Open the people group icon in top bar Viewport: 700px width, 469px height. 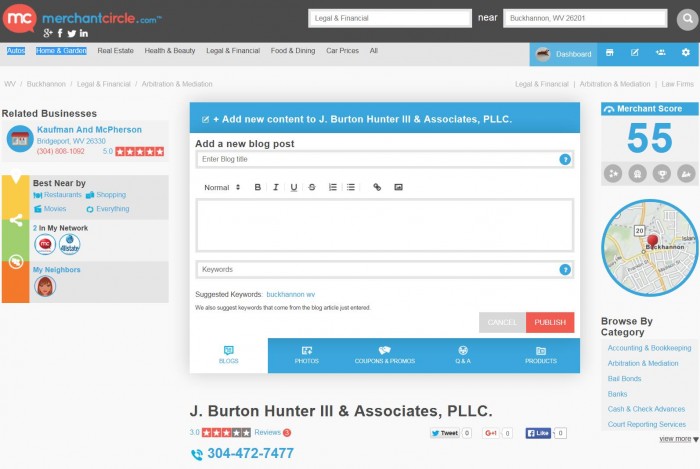[x=660, y=53]
